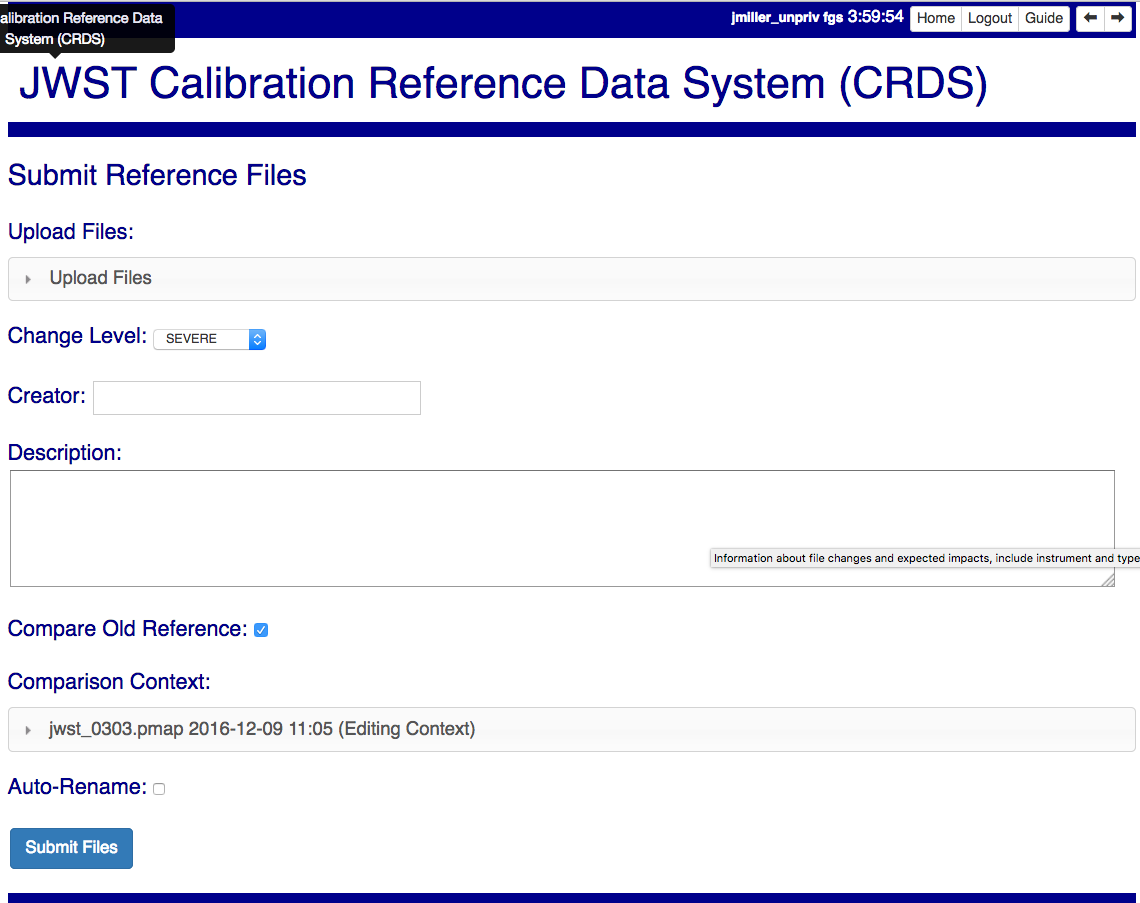Enable the Auto-Rename checkbox

[159, 789]
